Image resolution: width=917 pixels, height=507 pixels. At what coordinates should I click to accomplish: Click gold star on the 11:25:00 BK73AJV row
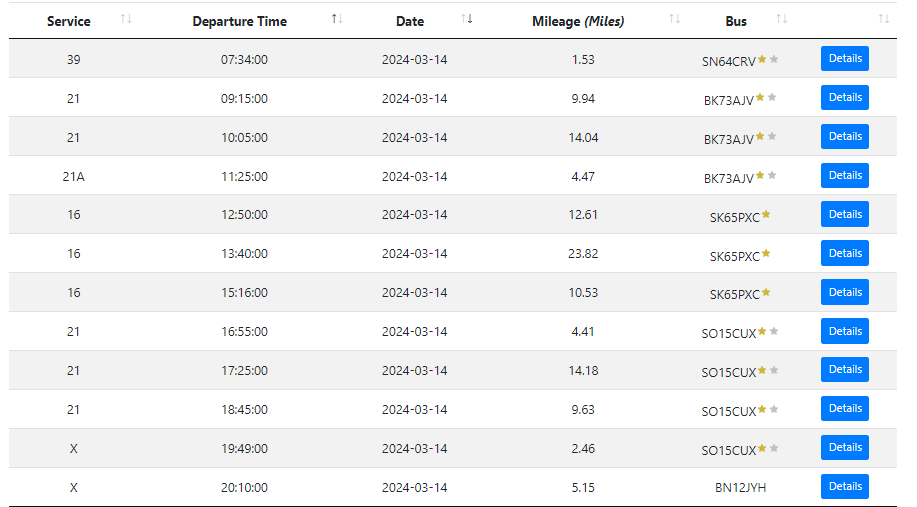pos(760,176)
